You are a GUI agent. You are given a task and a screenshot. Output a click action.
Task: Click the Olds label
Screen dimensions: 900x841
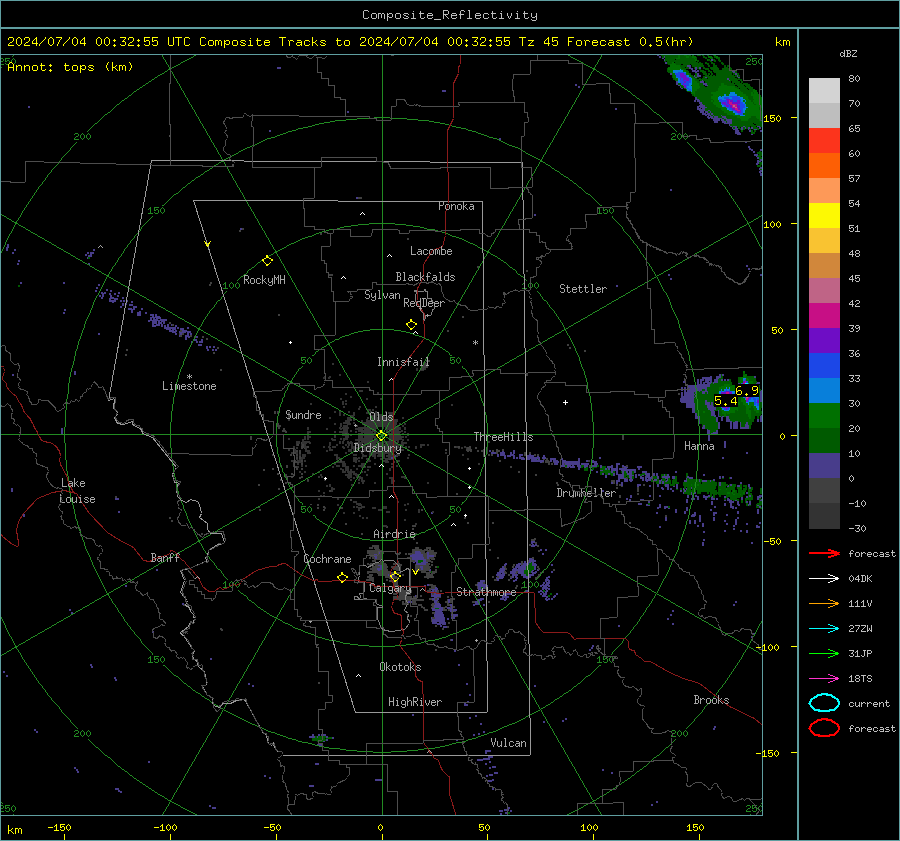click(381, 417)
